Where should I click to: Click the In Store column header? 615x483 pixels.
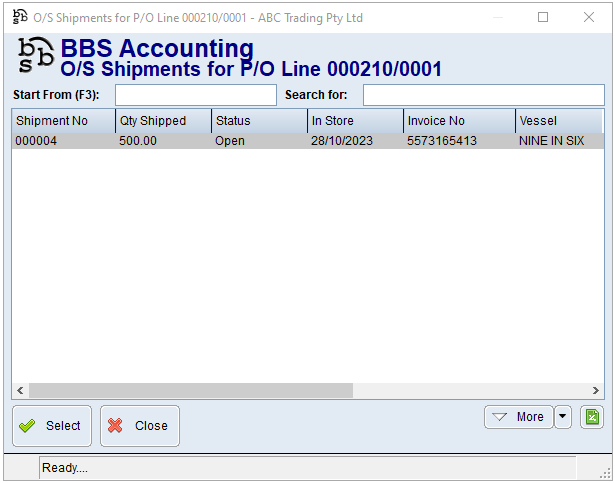(x=354, y=121)
